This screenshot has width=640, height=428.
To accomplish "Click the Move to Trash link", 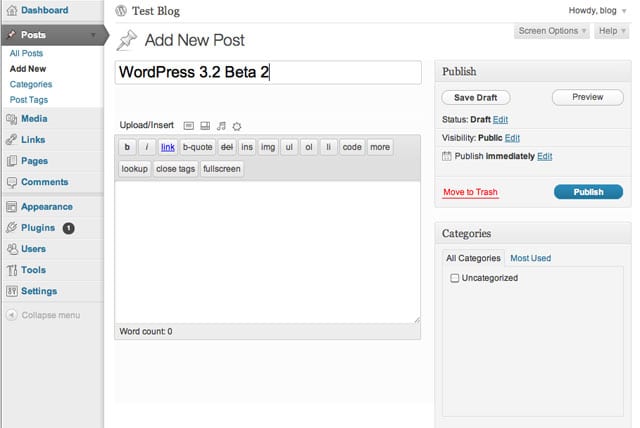I will [x=470, y=192].
